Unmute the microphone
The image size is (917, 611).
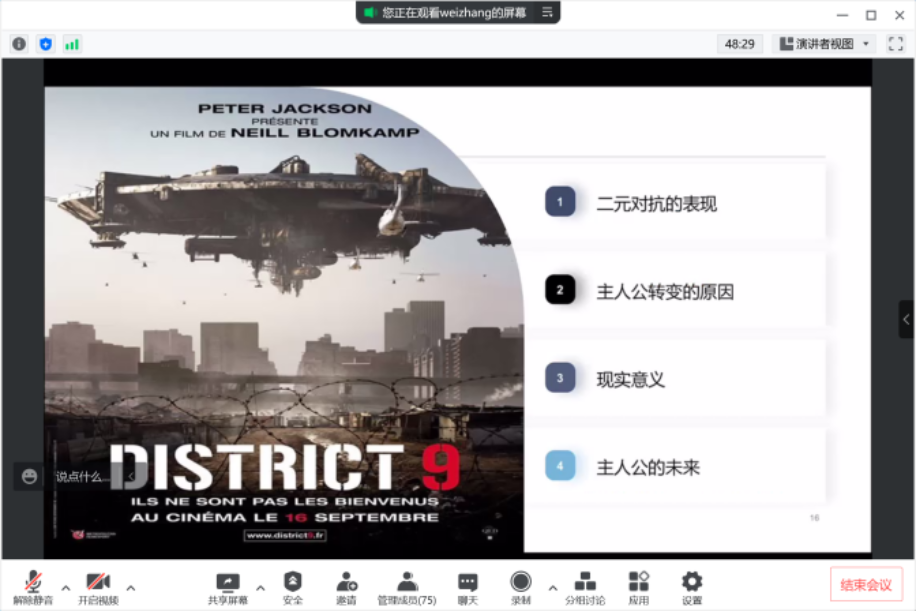(x=33, y=588)
